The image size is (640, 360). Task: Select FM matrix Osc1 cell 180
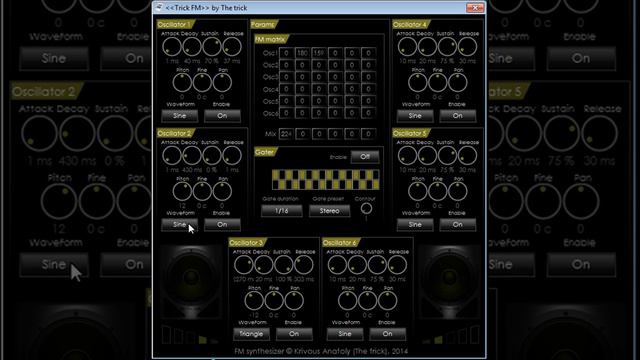[x=302, y=53]
